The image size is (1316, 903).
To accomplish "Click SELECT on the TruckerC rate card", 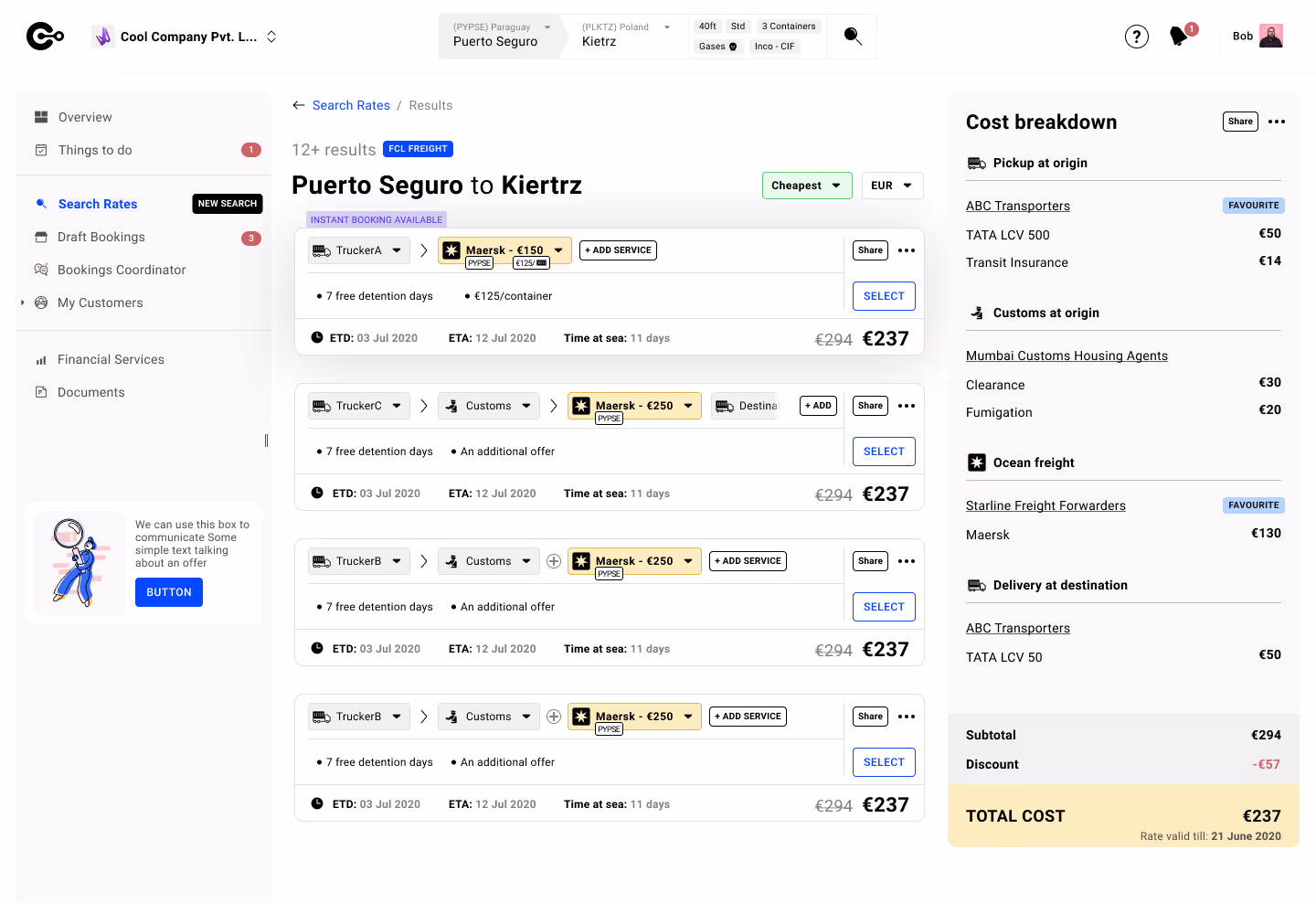I will [884, 451].
